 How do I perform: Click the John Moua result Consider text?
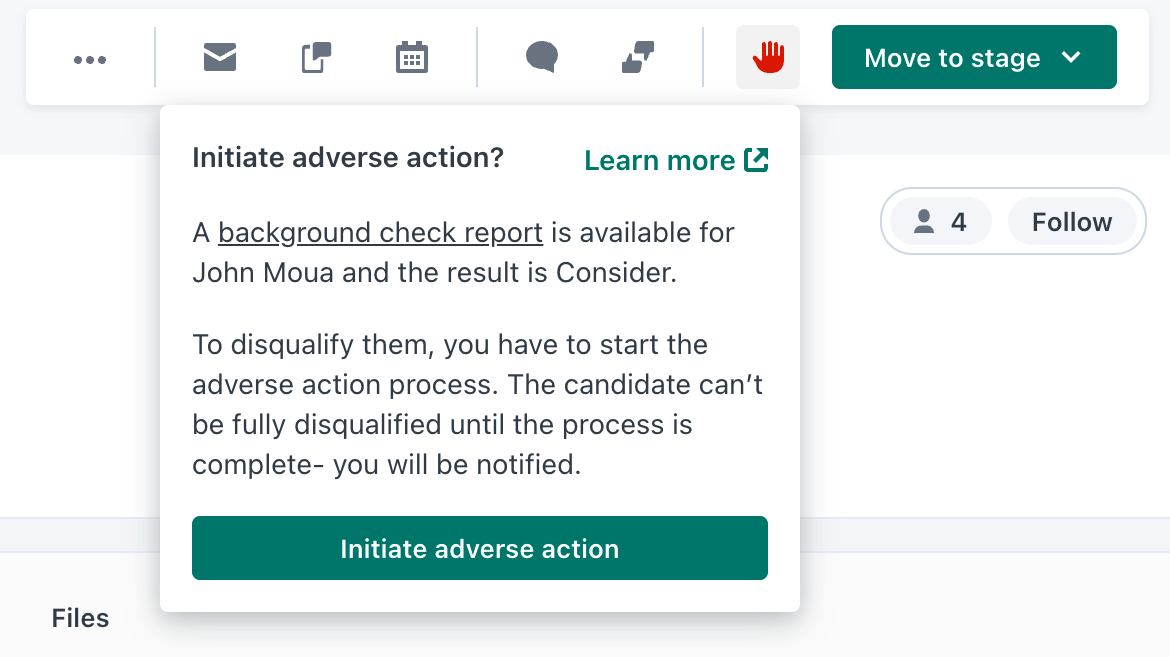(434, 273)
